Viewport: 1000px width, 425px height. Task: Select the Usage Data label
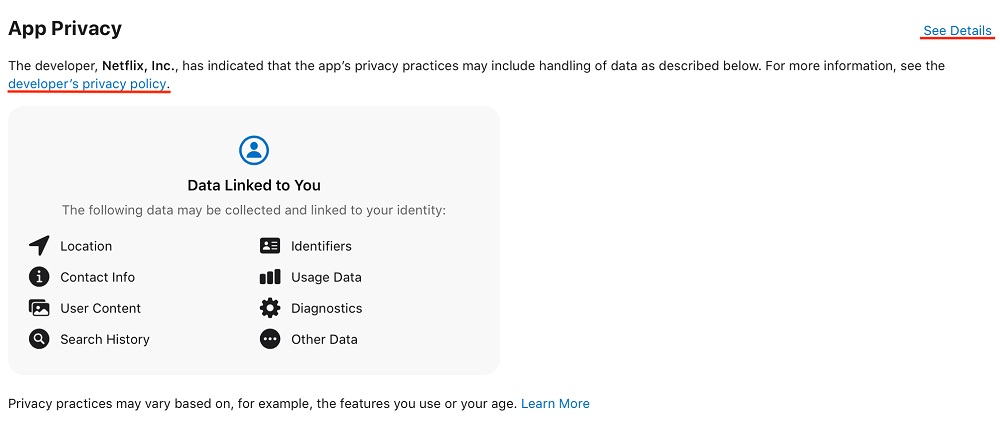(x=327, y=278)
